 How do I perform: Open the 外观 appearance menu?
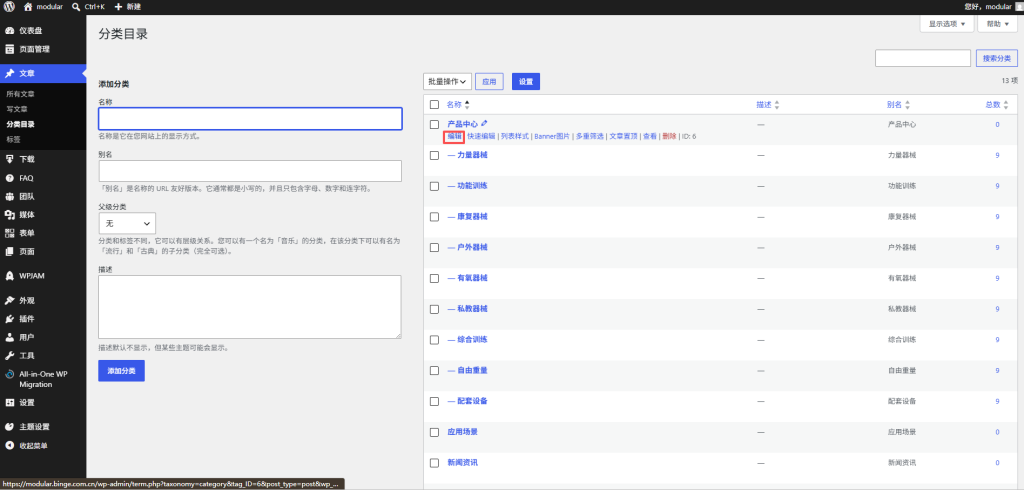point(43,301)
